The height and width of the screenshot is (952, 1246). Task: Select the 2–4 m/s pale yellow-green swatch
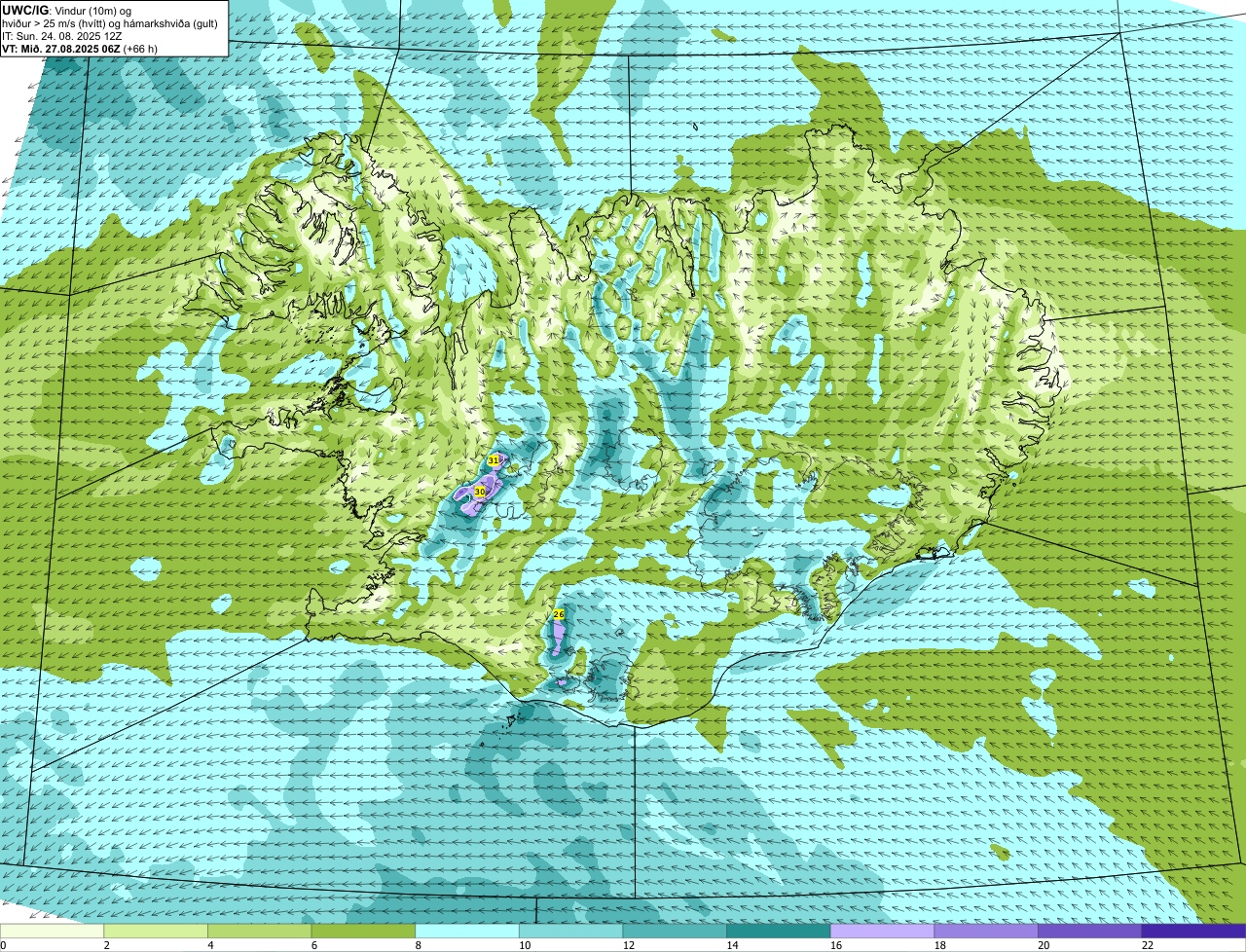point(156,931)
